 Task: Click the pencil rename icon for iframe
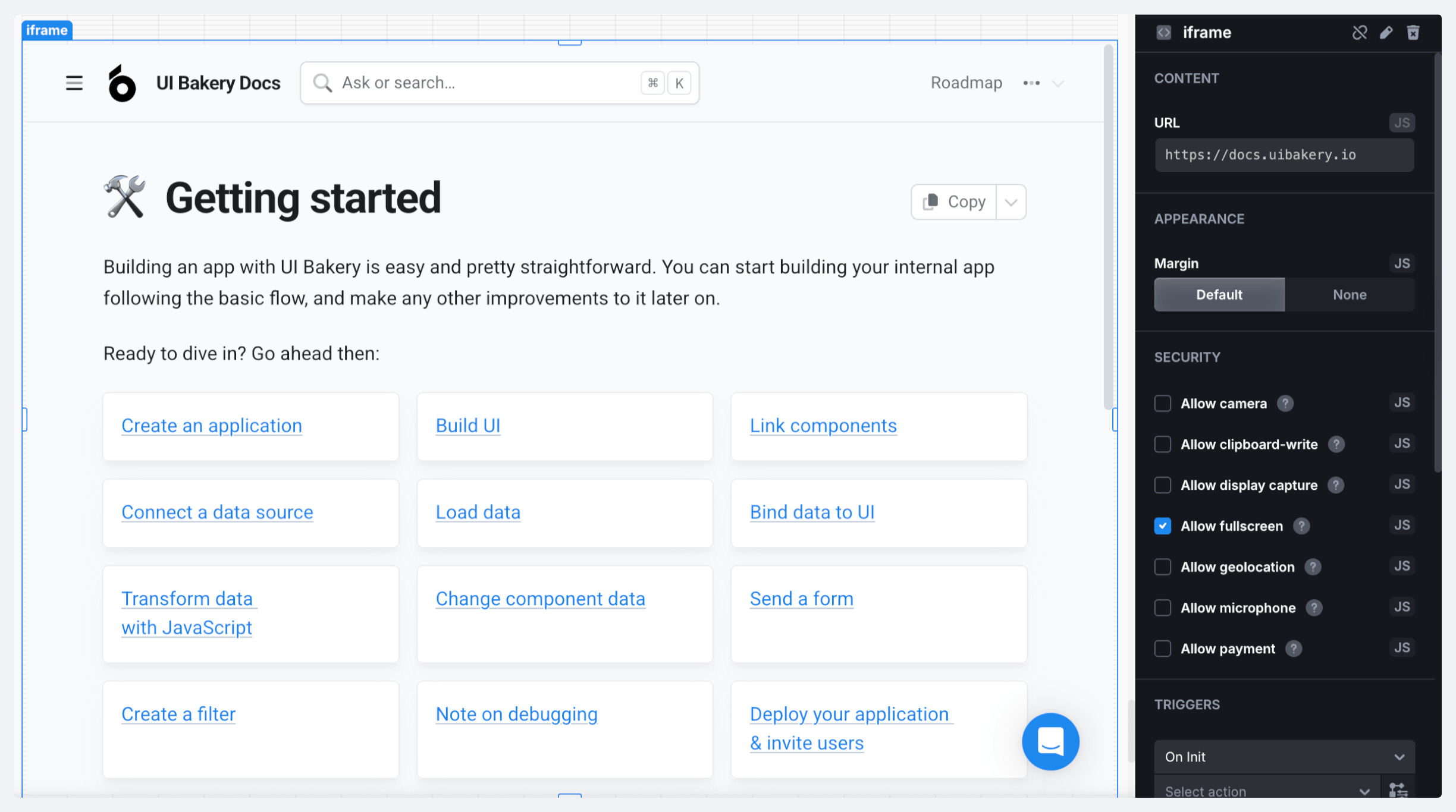tap(1386, 32)
